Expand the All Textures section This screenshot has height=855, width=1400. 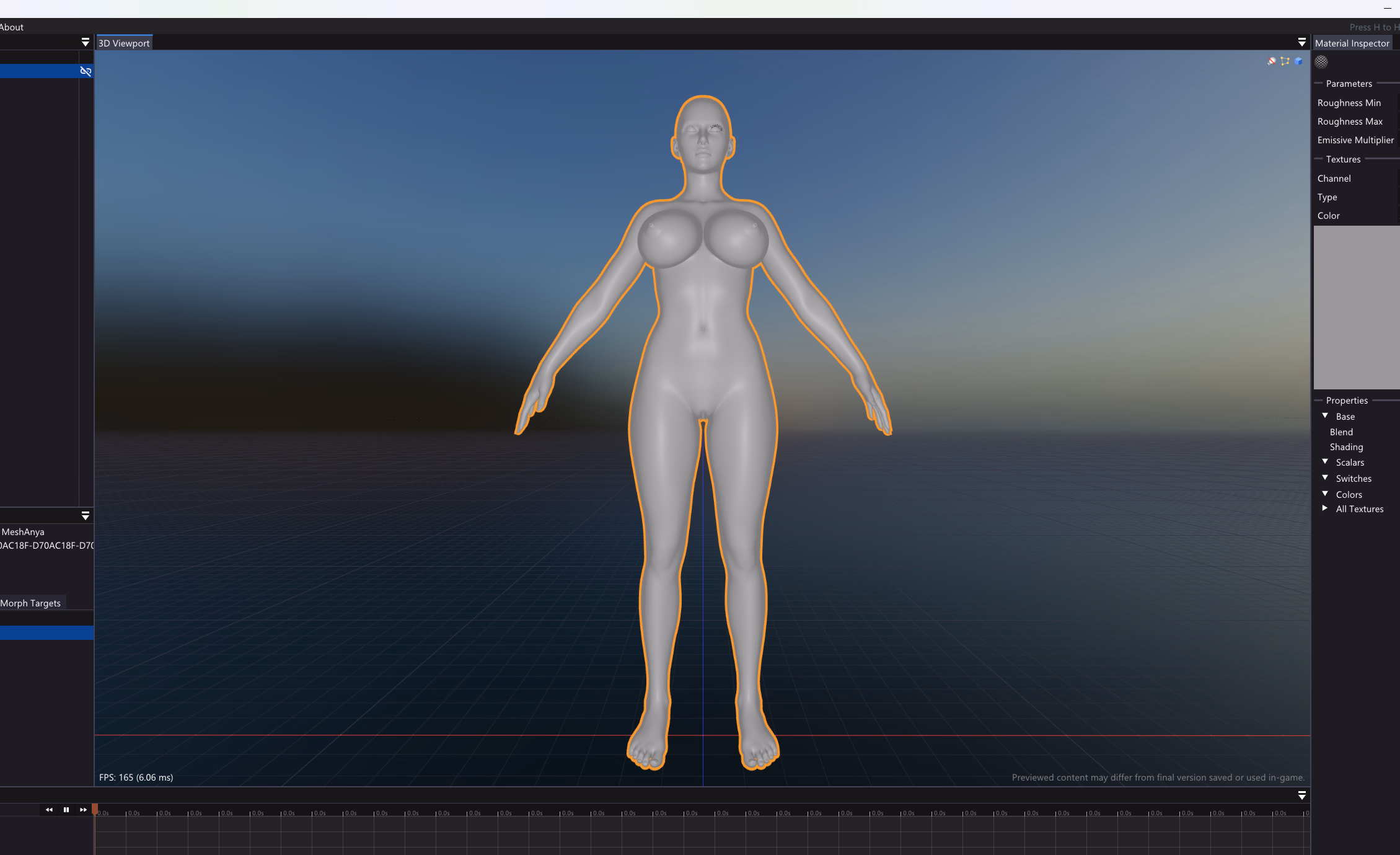coord(1325,508)
